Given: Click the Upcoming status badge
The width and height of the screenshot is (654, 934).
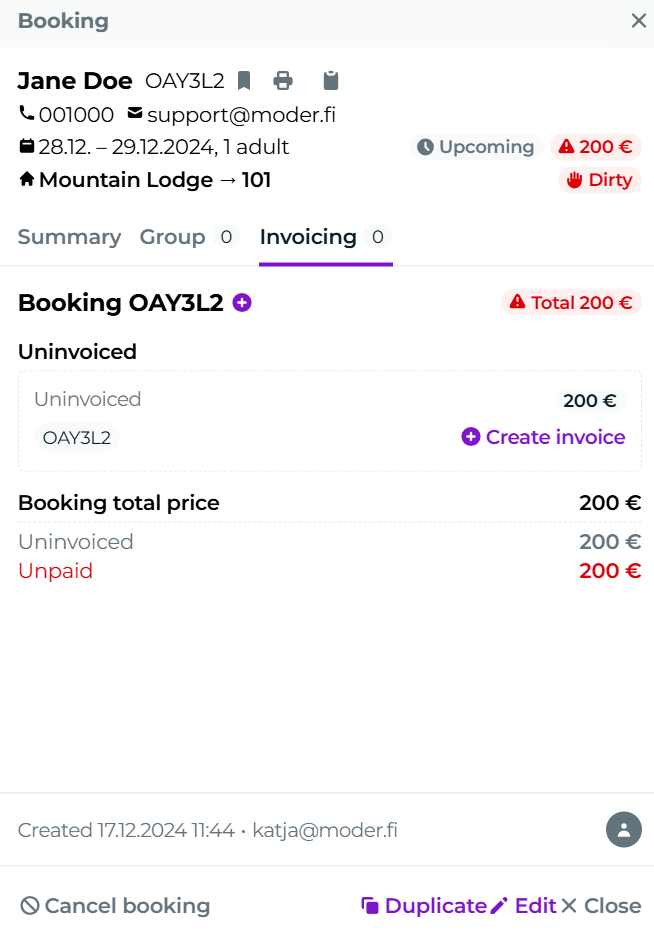Looking at the screenshot, I should point(475,147).
